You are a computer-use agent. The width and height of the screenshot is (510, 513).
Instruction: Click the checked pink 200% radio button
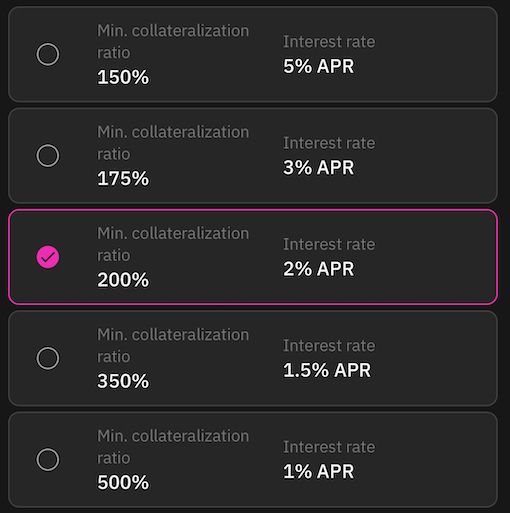click(48, 257)
